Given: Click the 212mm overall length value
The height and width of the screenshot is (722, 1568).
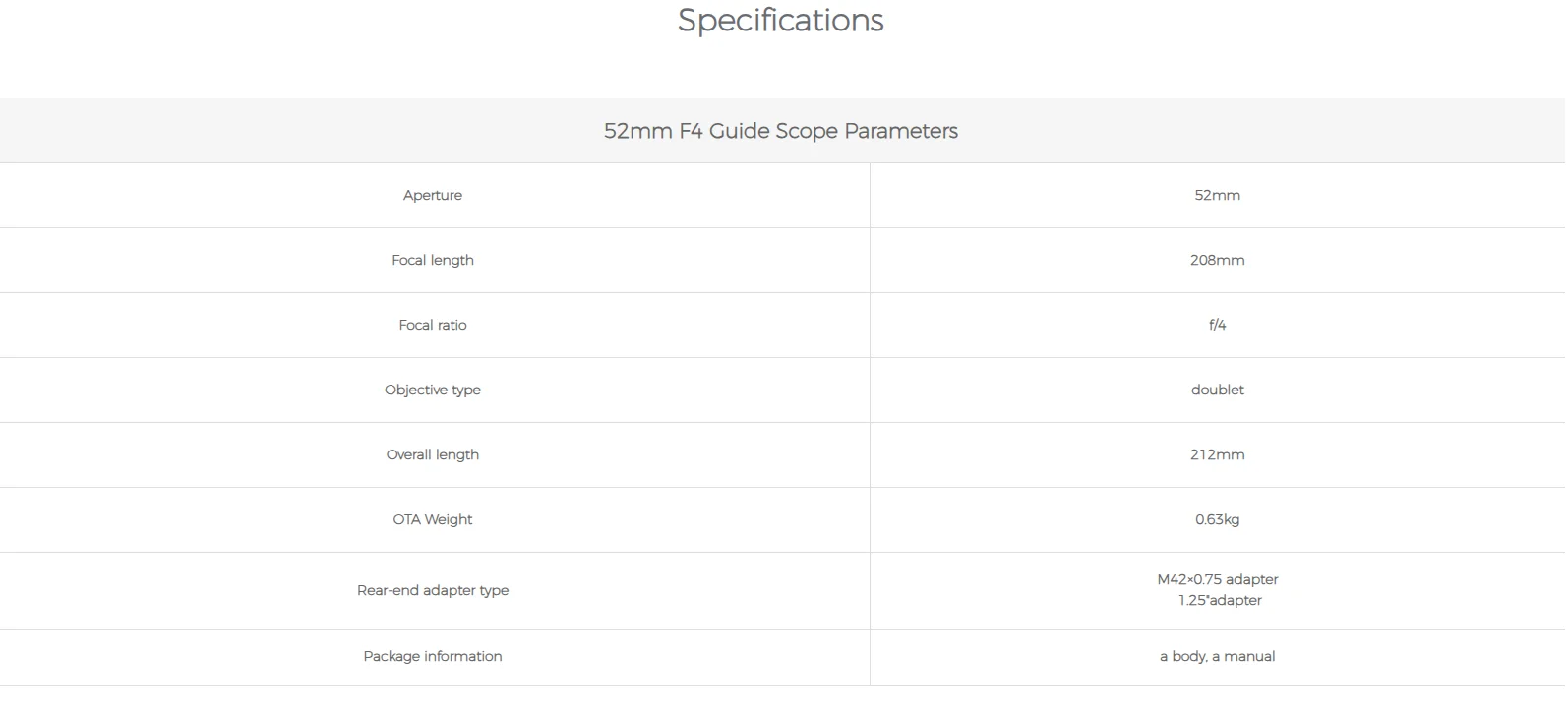Looking at the screenshot, I should coord(1217,454).
